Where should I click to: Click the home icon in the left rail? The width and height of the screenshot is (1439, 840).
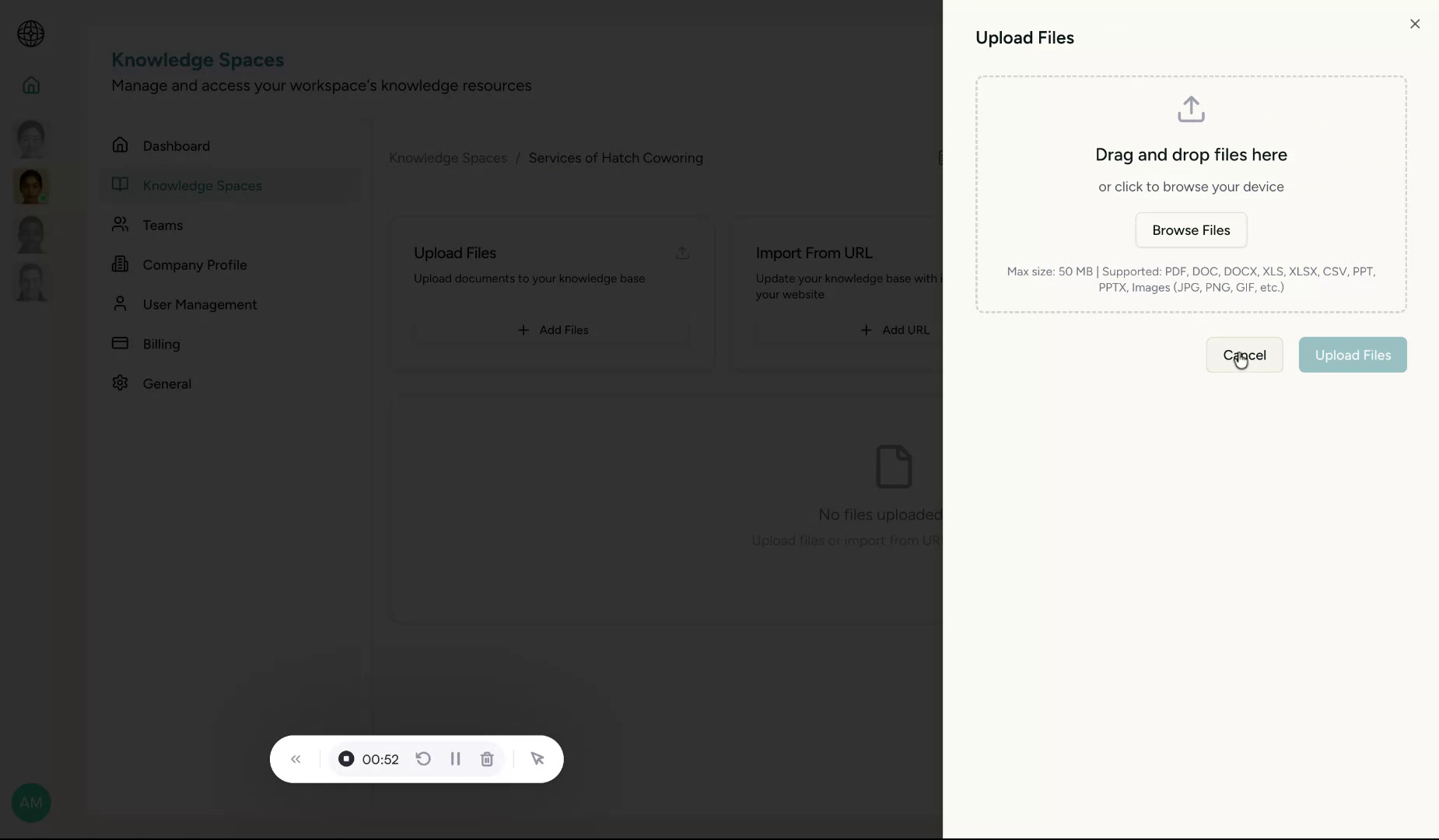30,85
